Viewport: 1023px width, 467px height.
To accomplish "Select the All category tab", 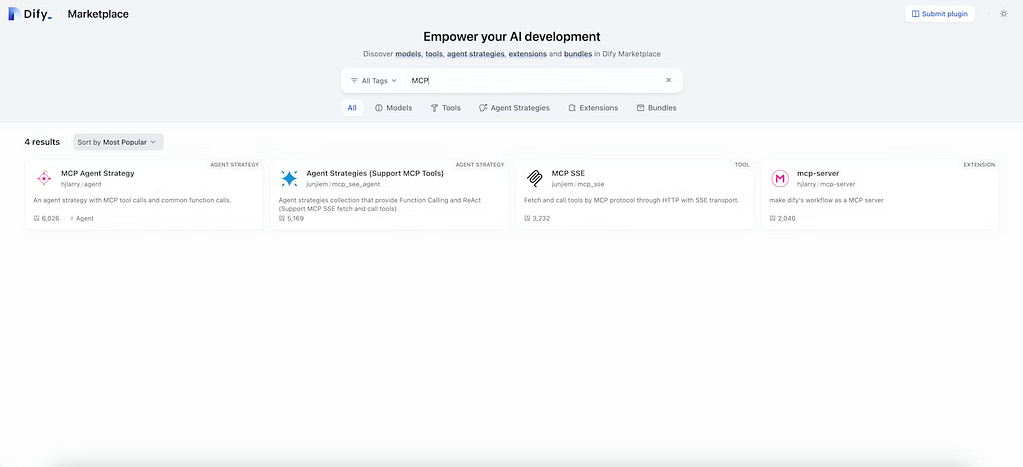I will [x=352, y=108].
